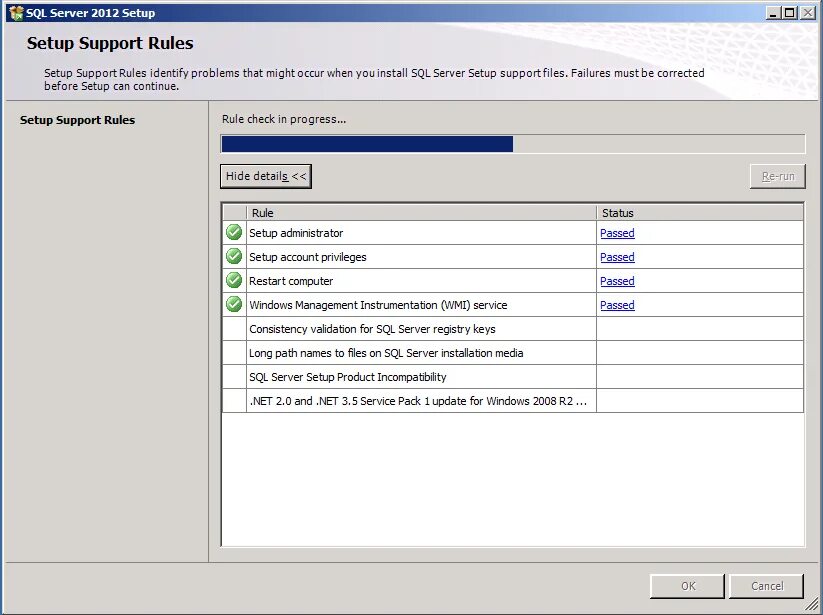Image resolution: width=823 pixels, height=615 pixels.
Task: Select Consistency validation for SQL Server registry keys
Action: click(x=372, y=329)
